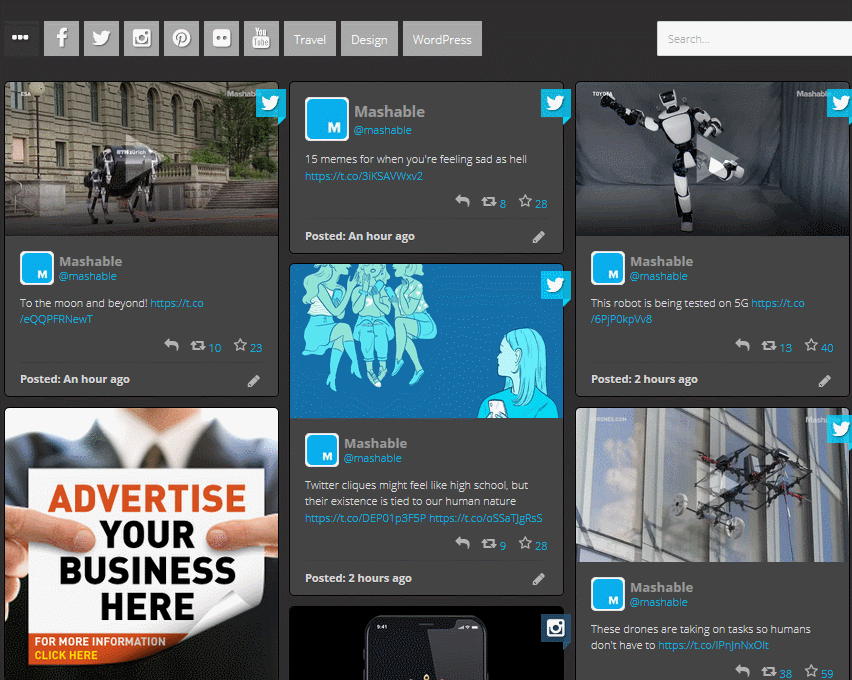Click Instagram badge on the phone post
This screenshot has width=852, height=680.
[555, 628]
